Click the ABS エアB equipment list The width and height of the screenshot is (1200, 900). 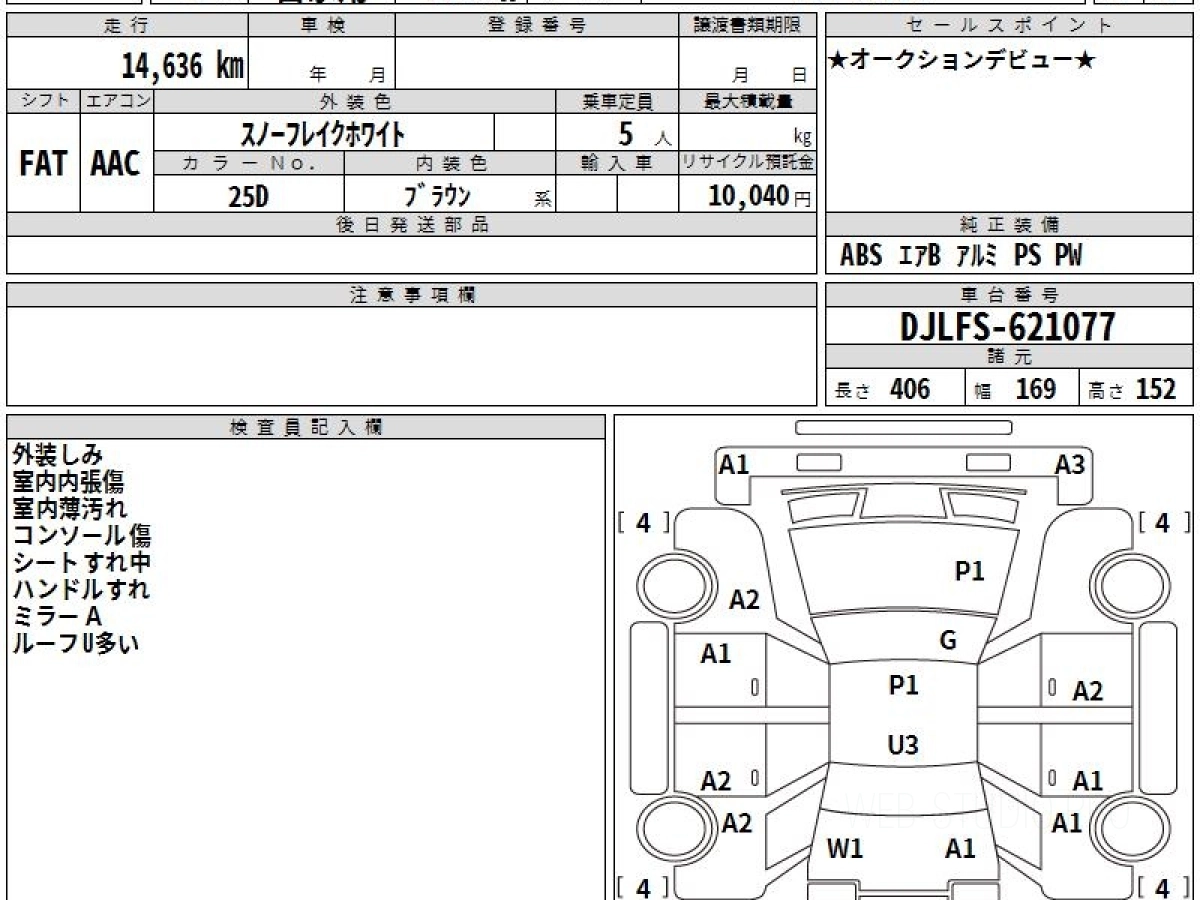(961, 256)
